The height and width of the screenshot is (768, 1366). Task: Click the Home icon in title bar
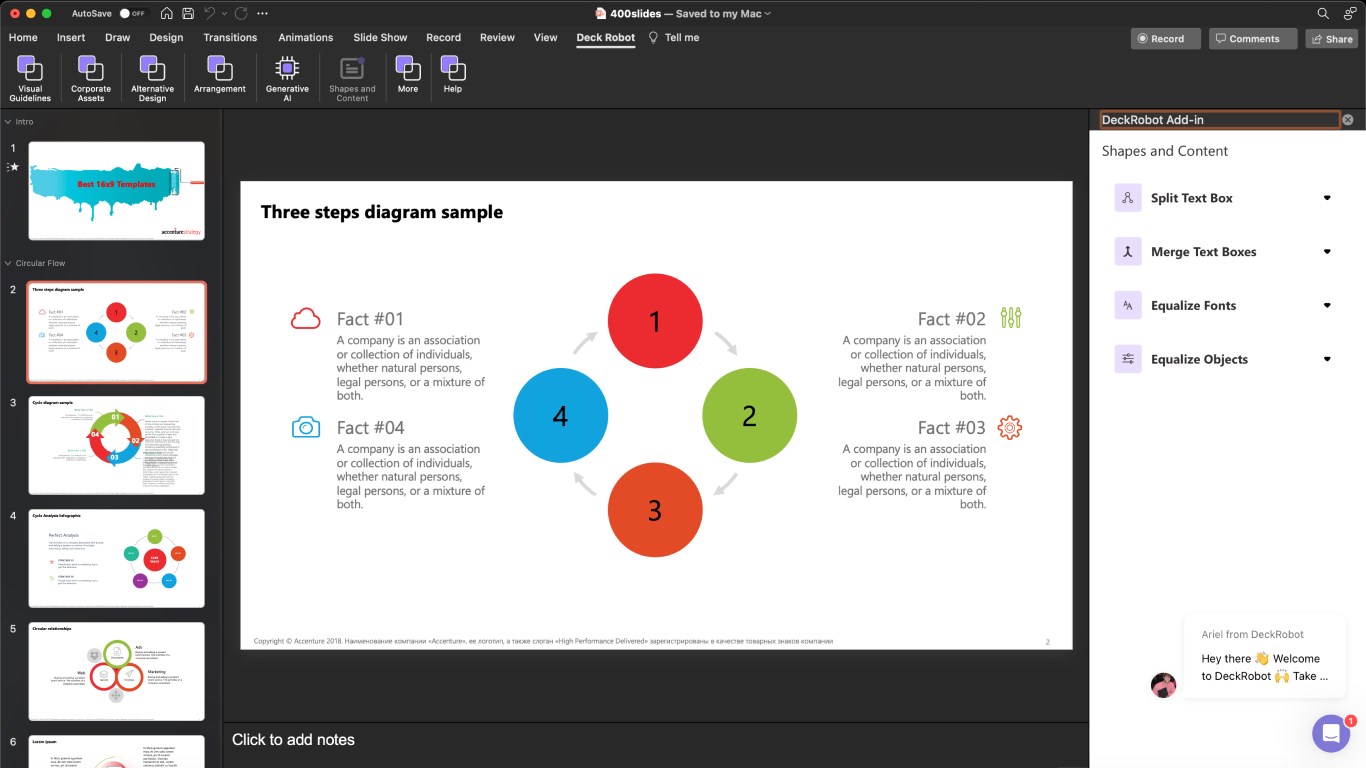[166, 13]
